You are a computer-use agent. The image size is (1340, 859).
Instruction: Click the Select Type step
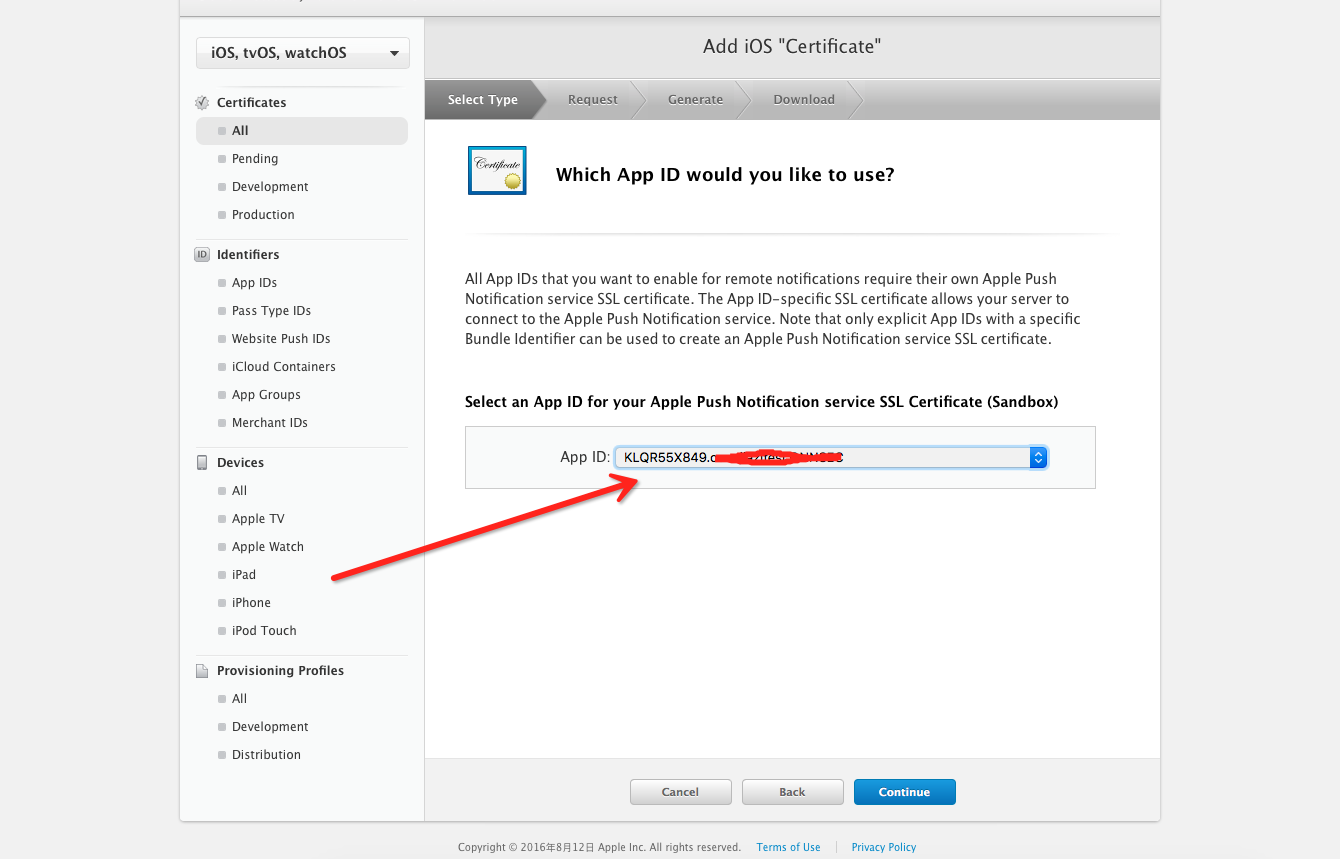483,100
